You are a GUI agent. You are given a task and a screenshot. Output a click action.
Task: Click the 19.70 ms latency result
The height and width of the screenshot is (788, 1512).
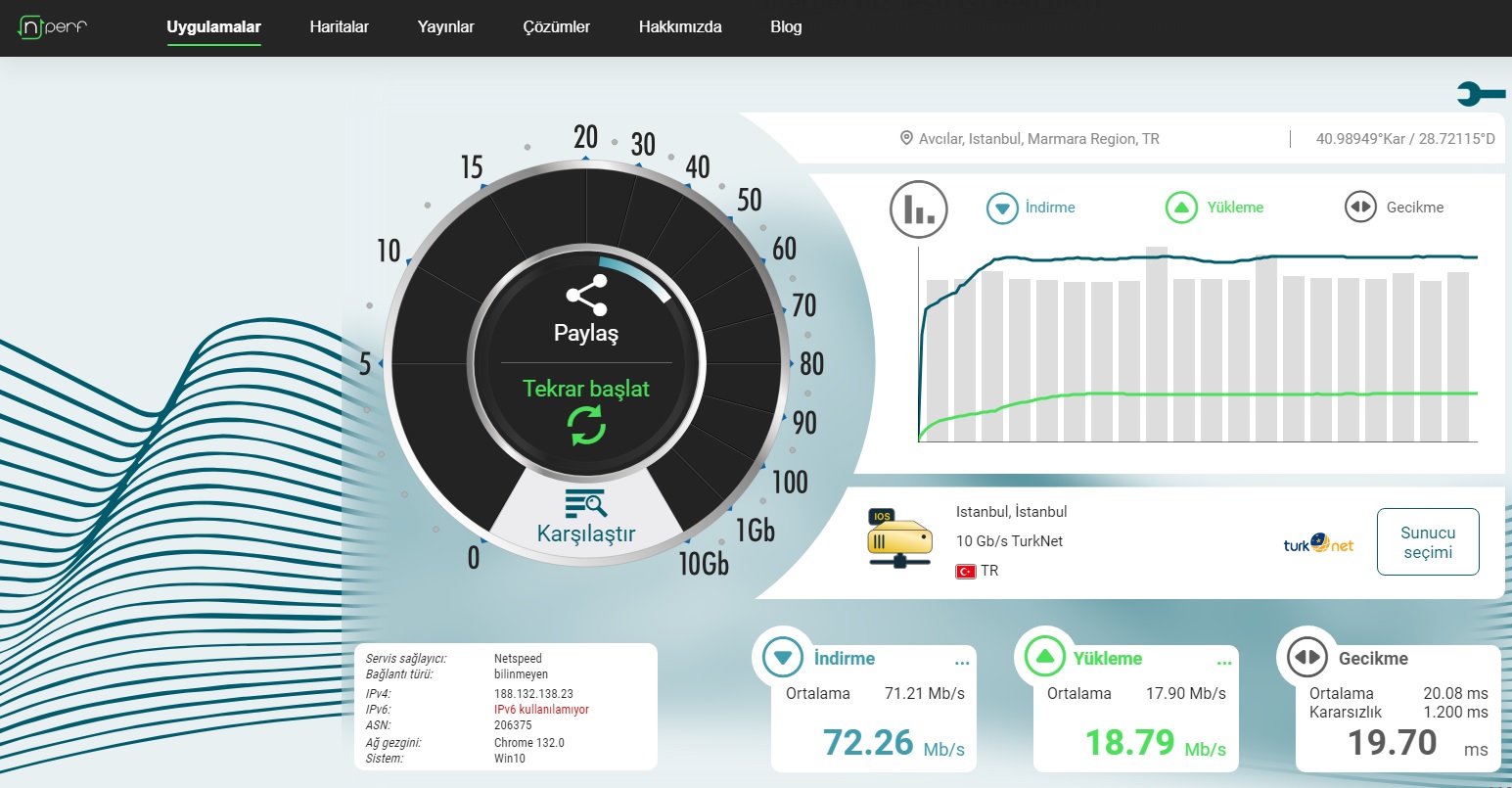1417,743
